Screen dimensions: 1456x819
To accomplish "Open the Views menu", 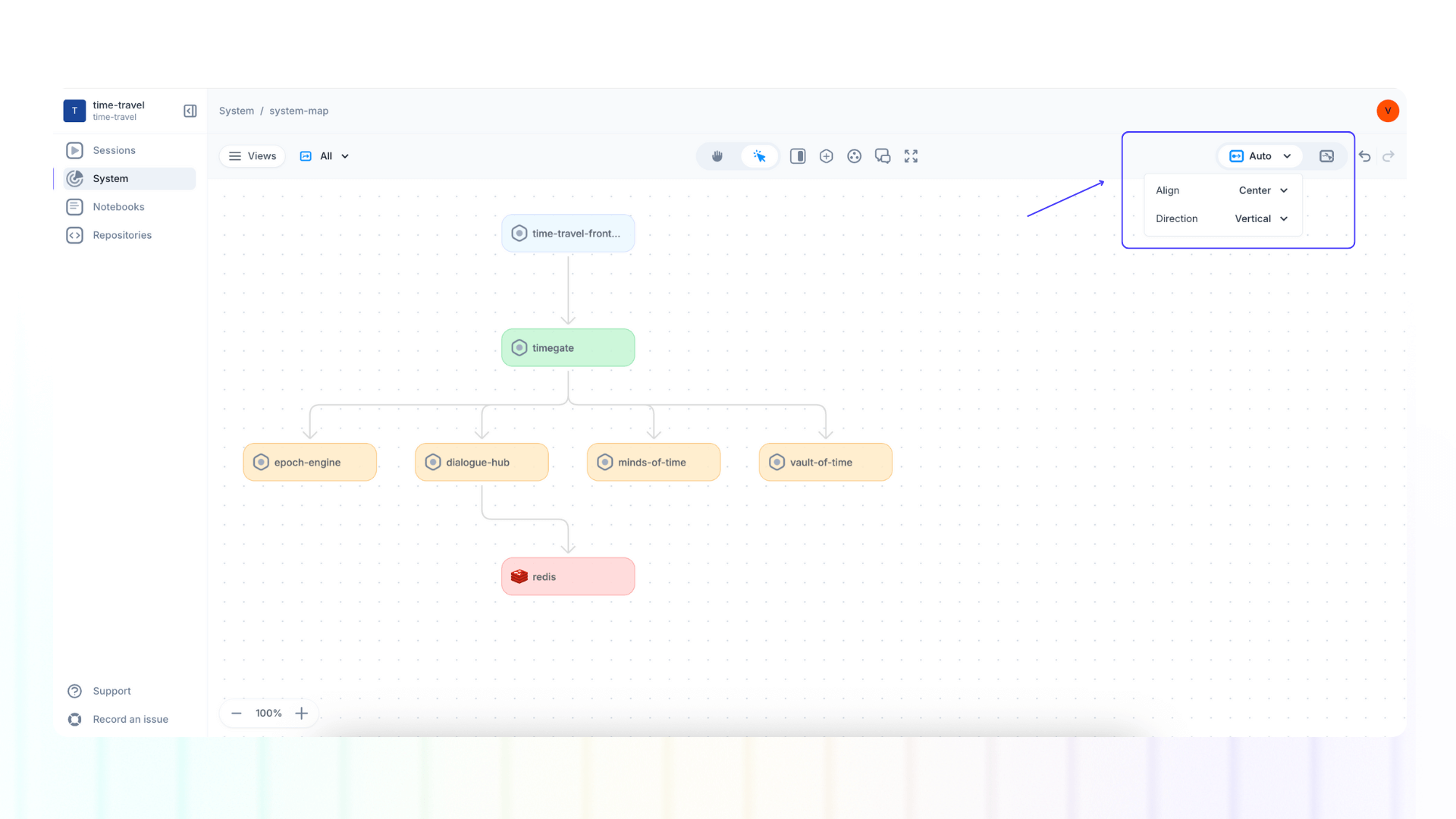I will click(252, 156).
